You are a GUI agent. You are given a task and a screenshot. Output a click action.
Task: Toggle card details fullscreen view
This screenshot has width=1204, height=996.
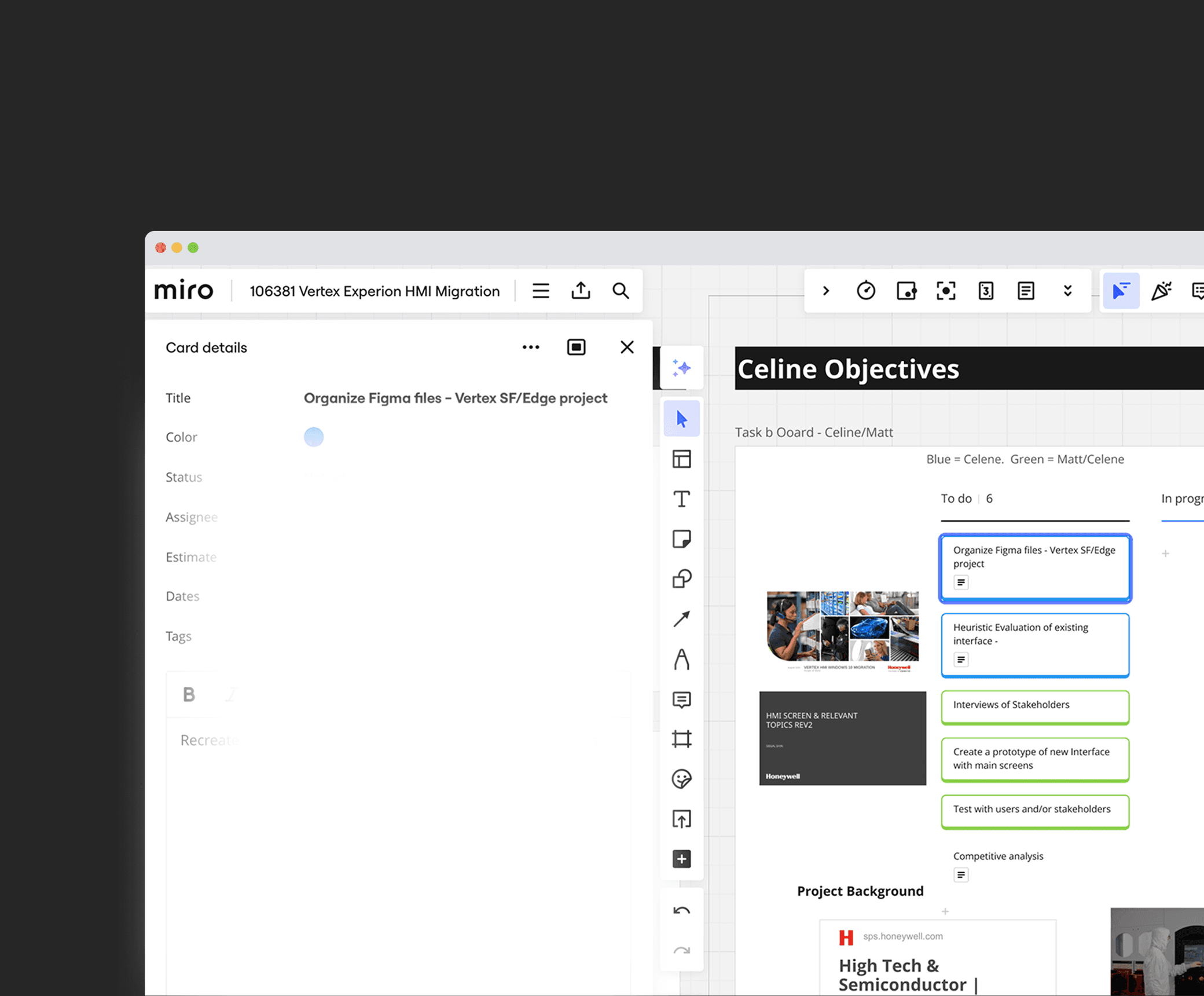[x=576, y=347]
